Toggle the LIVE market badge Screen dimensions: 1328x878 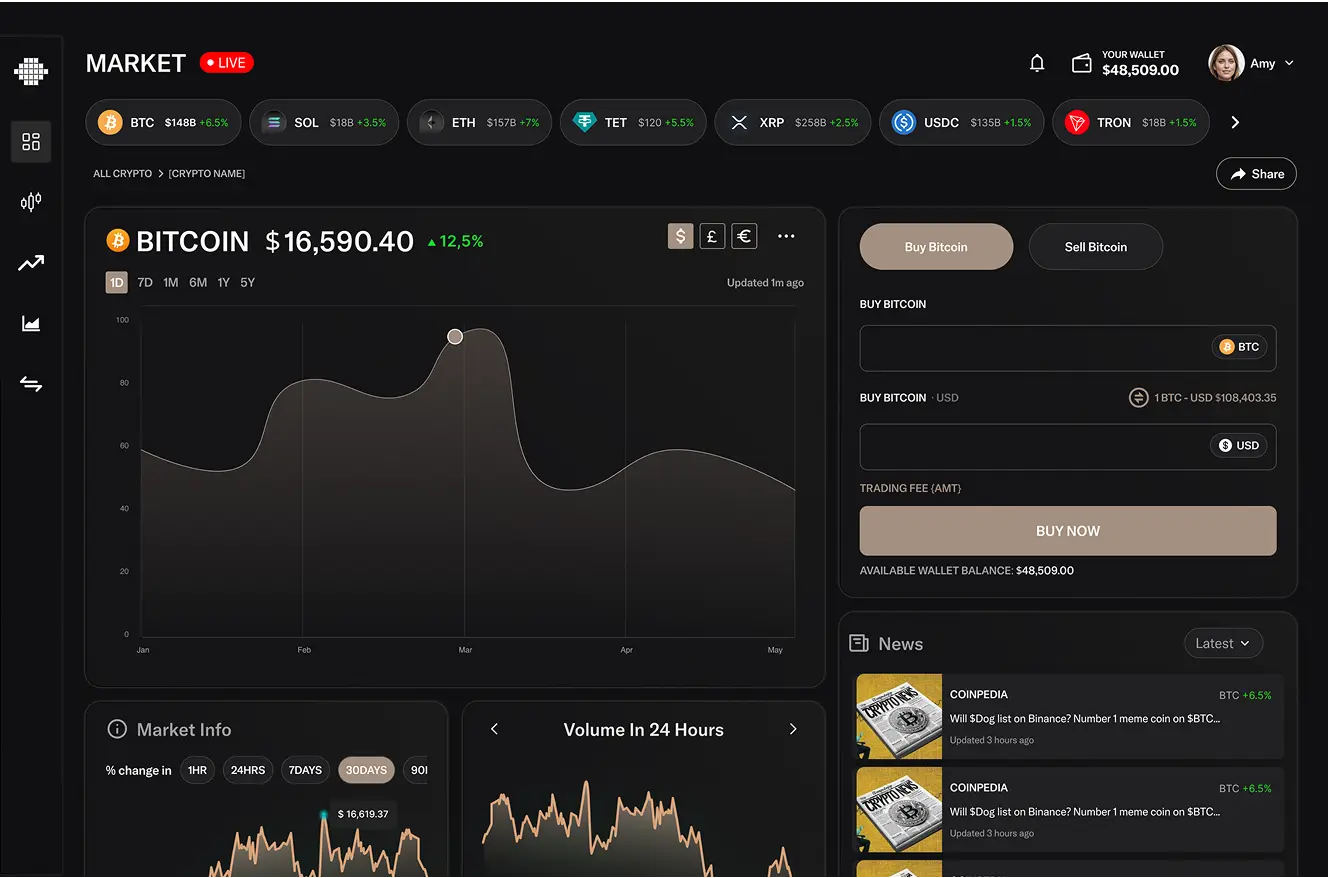(227, 63)
